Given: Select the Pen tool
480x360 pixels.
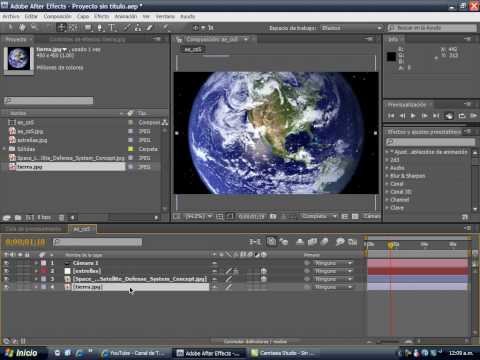Looking at the screenshot, I should point(100,28).
